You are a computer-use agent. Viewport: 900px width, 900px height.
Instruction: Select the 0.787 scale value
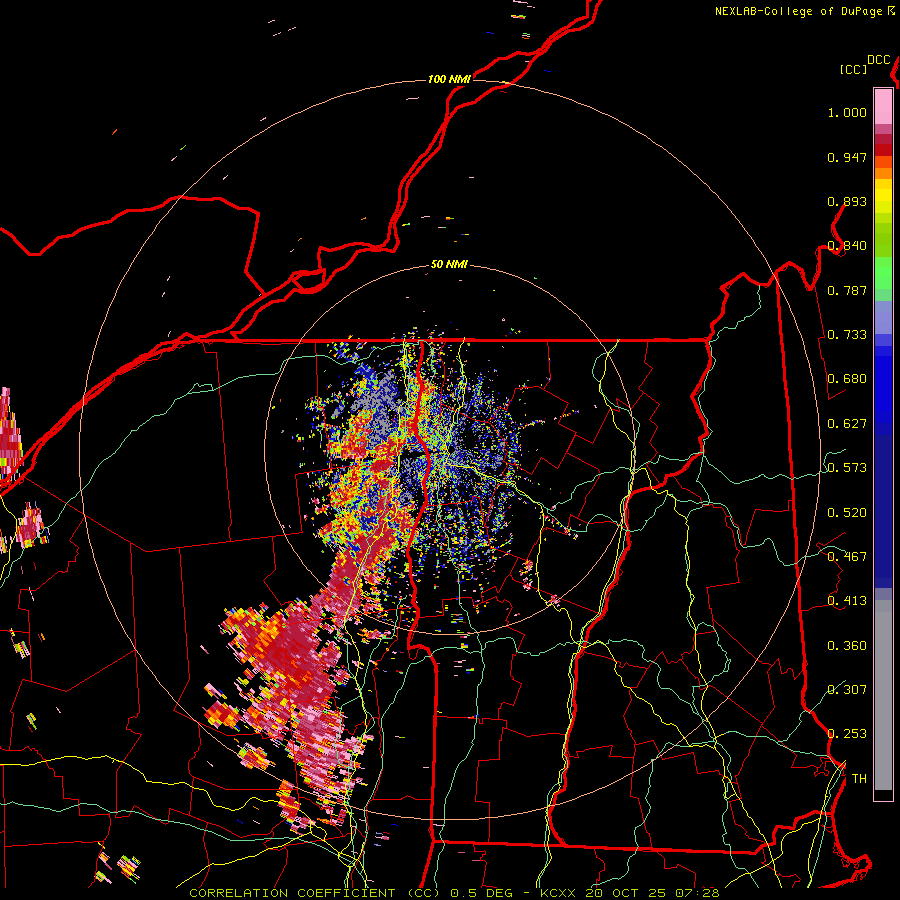(847, 290)
